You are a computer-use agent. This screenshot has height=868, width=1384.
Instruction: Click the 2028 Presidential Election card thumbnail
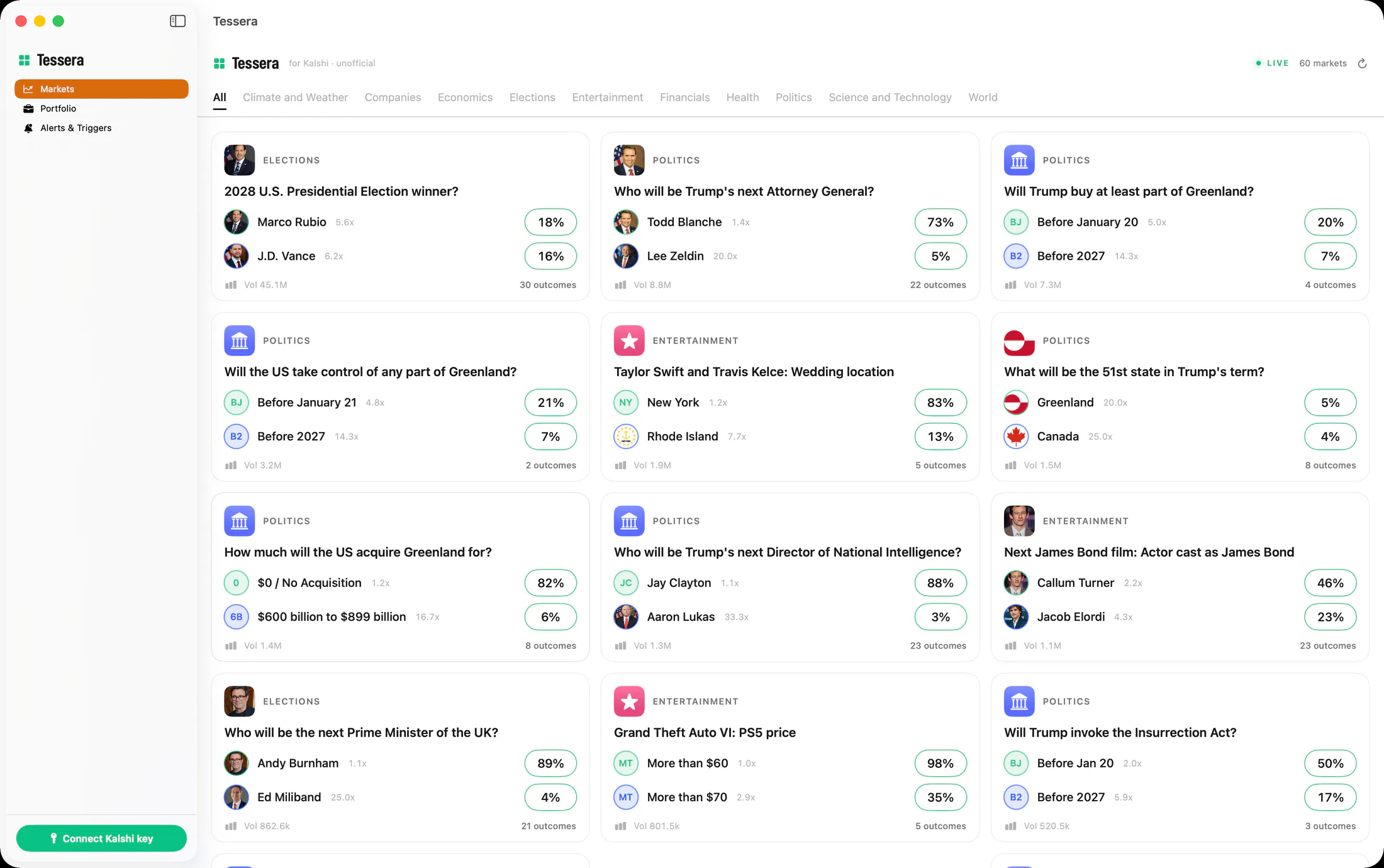(240, 160)
